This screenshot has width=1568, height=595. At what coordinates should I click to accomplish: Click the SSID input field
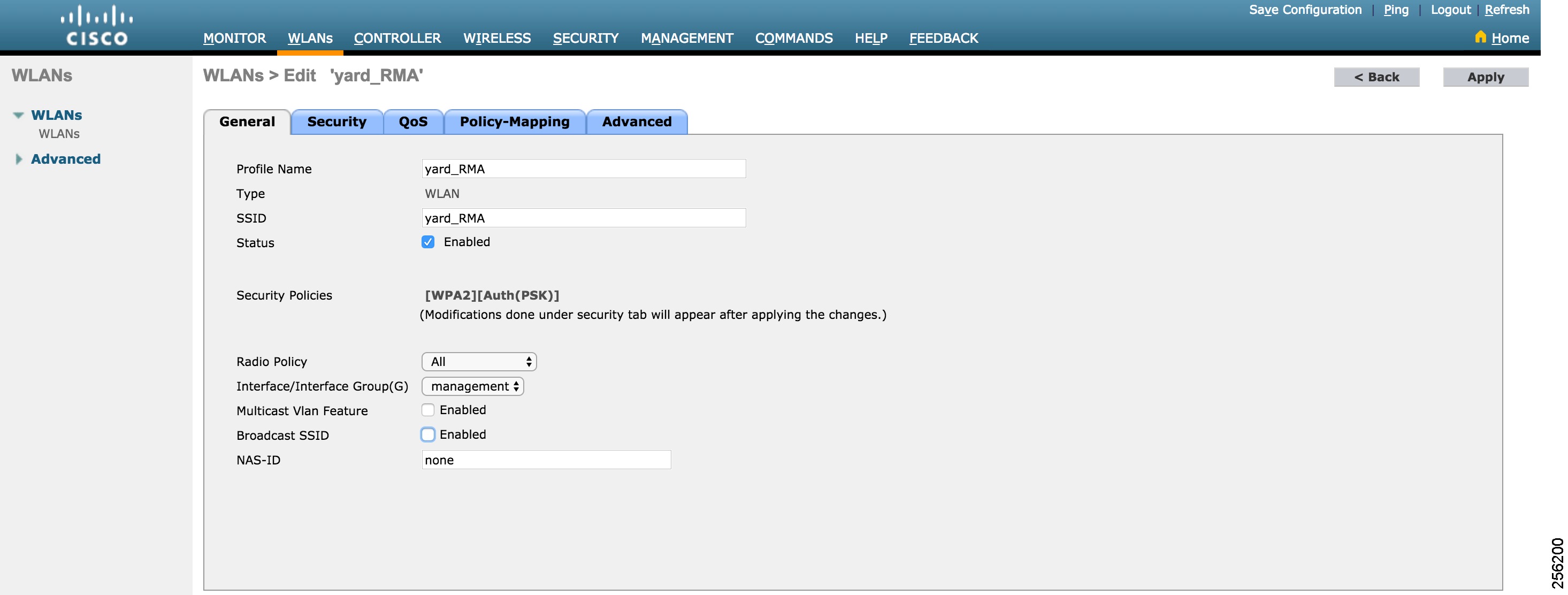[584, 218]
